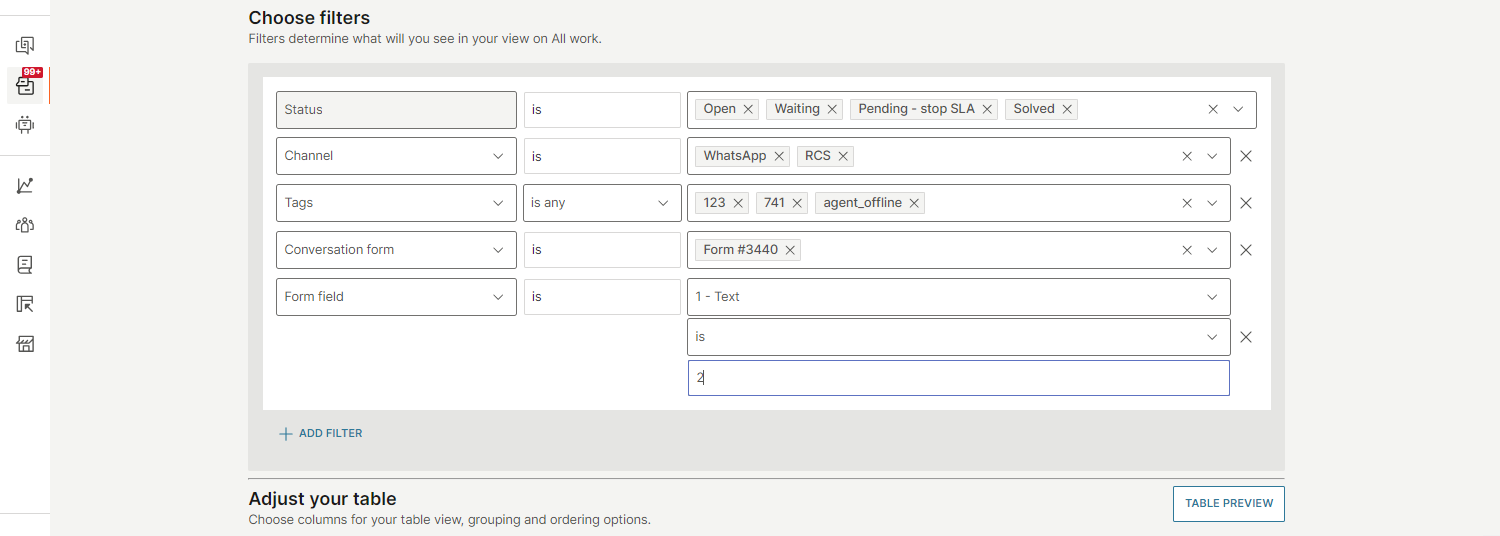Expand the Tags values dropdown arrow
Image resolution: width=1500 pixels, height=536 pixels.
pyautogui.click(x=1212, y=203)
